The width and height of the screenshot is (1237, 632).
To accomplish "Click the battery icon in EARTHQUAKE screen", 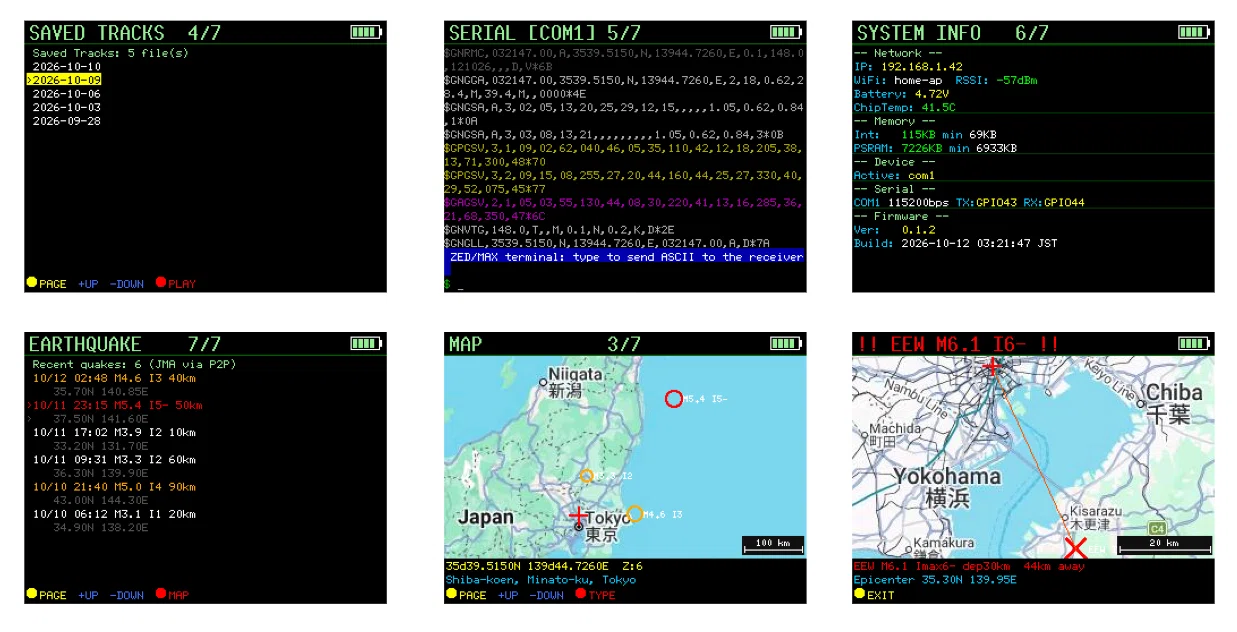I will 367,343.
